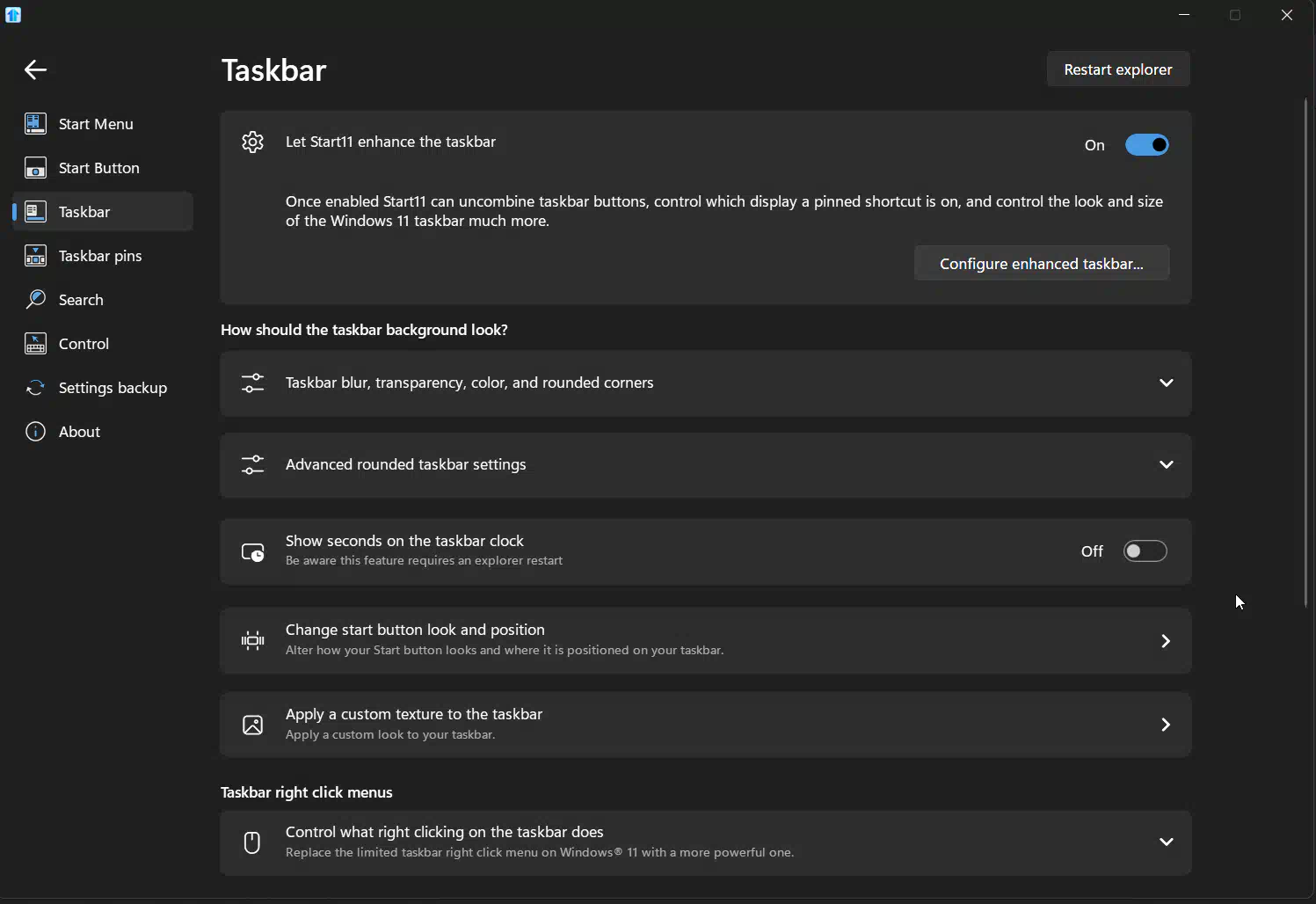This screenshot has height=904, width=1316.
Task: Expand Taskbar blur, transparency, color settings
Action: pos(706,383)
